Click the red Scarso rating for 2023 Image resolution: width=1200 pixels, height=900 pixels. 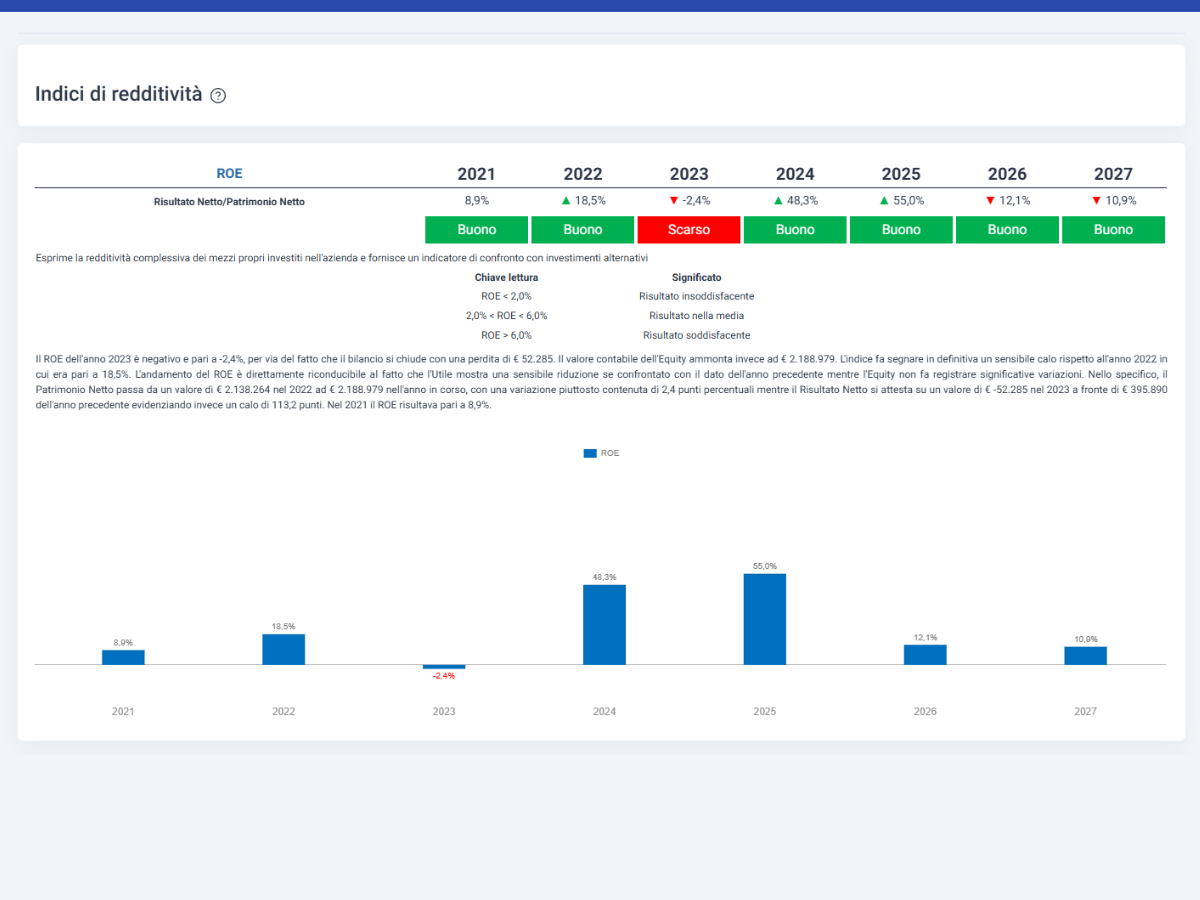pyautogui.click(x=689, y=229)
